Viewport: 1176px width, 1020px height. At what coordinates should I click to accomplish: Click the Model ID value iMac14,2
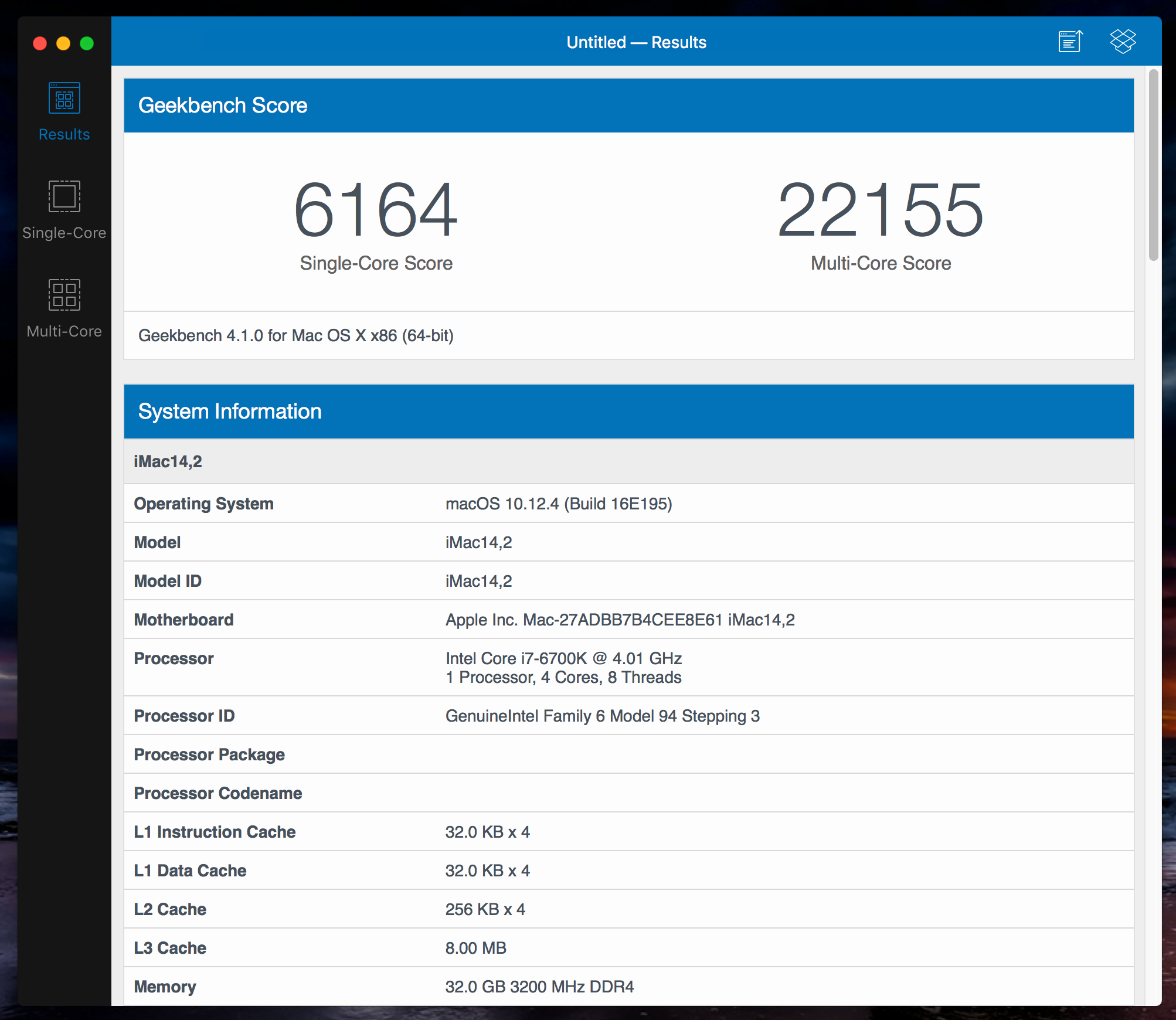tap(478, 581)
